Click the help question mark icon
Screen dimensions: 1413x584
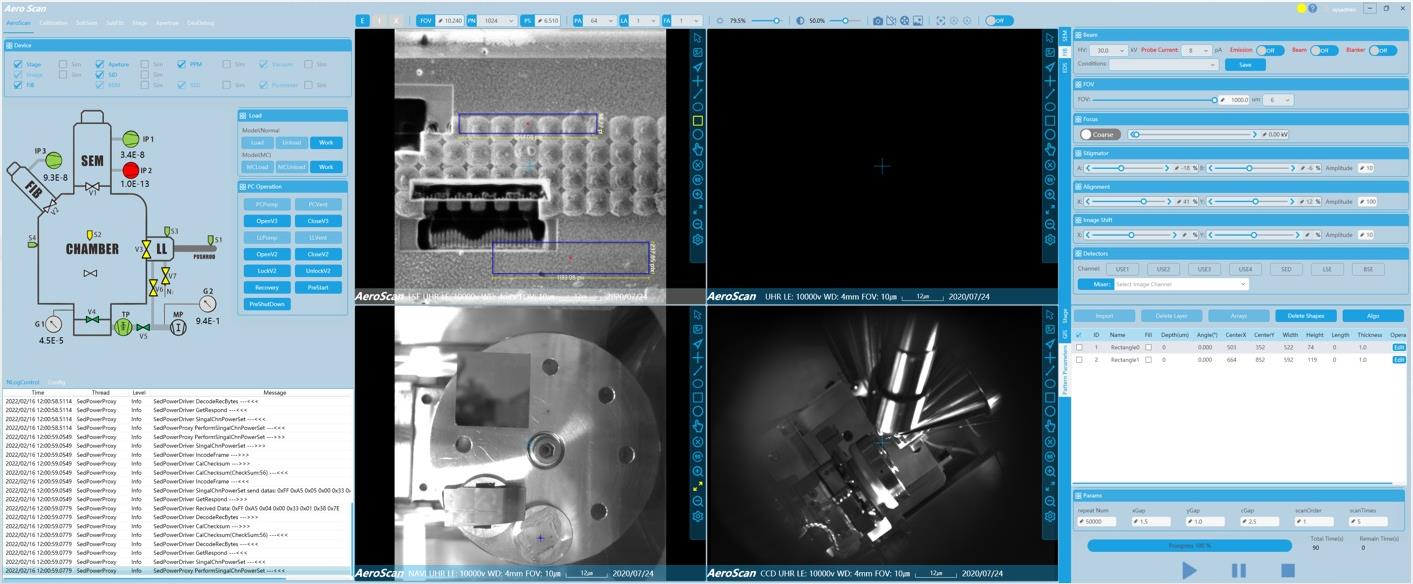pyautogui.click(x=1314, y=8)
